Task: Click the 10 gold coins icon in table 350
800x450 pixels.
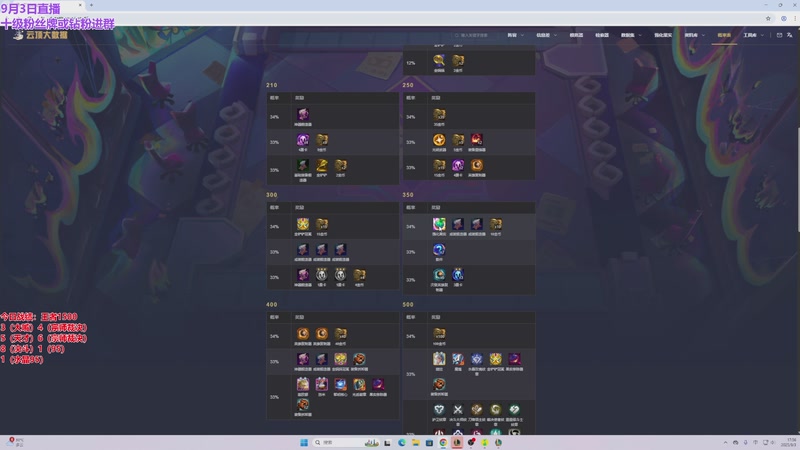Action: coord(495,223)
